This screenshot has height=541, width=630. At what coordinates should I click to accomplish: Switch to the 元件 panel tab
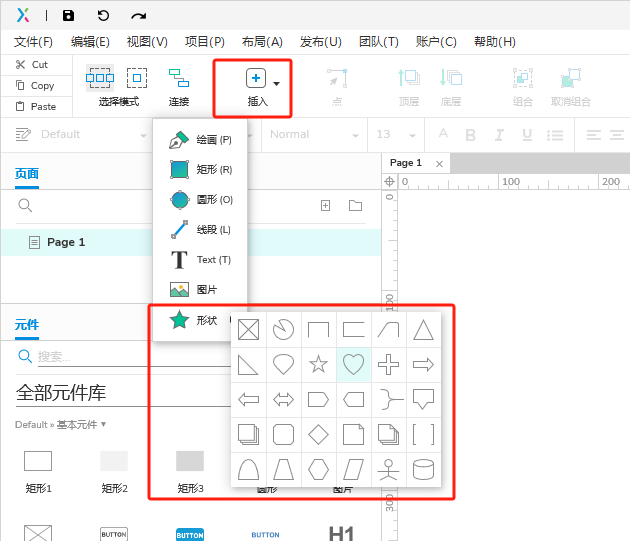click(x=27, y=325)
